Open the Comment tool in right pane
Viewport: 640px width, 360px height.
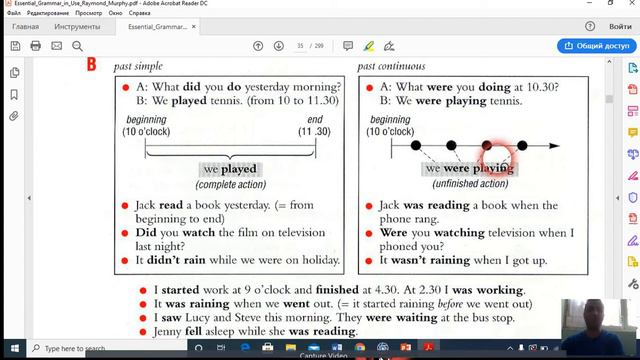point(633,132)
